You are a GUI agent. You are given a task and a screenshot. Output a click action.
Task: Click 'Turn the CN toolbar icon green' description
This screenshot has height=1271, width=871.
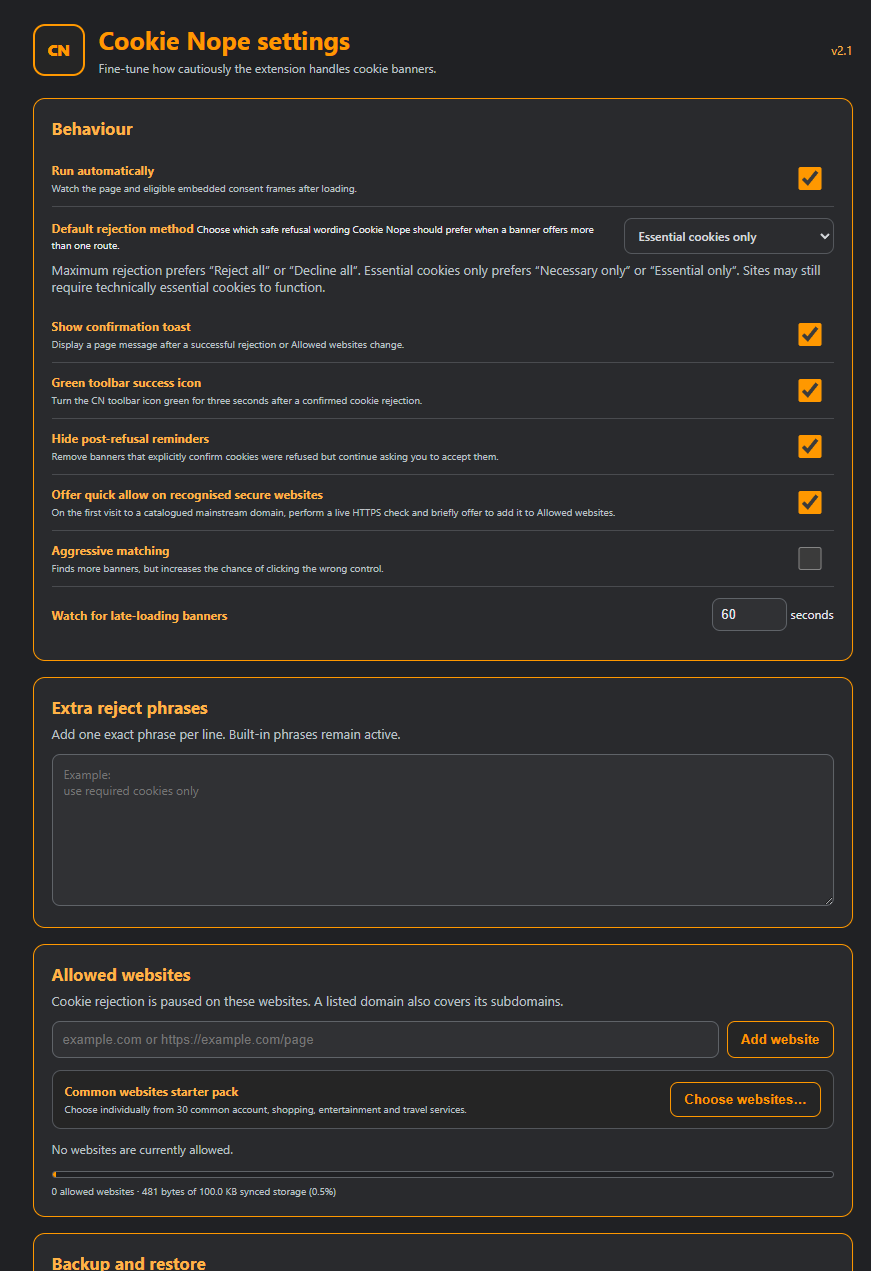[237, 401]
